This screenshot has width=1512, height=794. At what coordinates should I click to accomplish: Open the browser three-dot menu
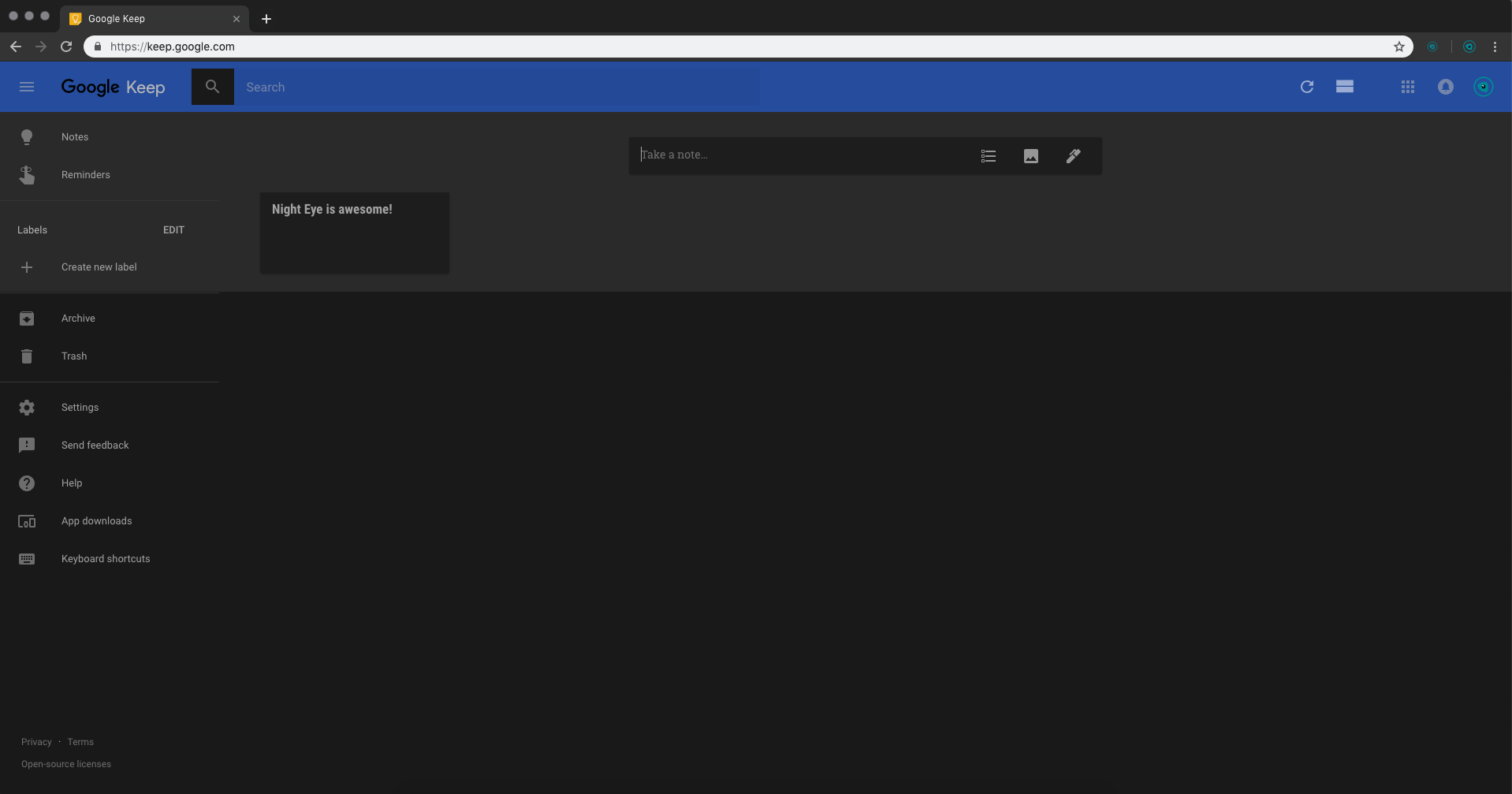[x=1495, y=47]
